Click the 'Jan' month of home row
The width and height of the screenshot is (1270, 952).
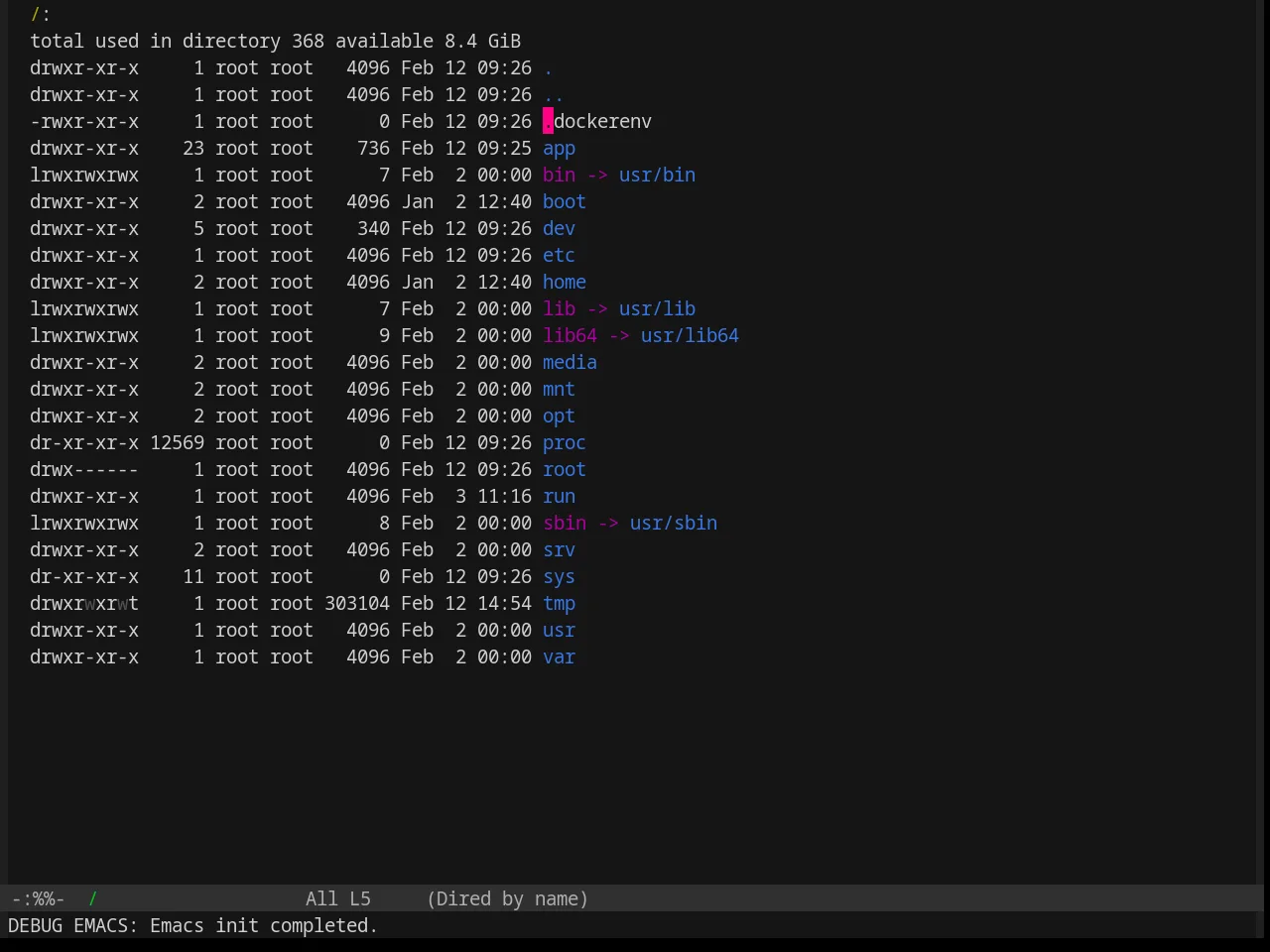pyautogui.click(x=417, y=283)
